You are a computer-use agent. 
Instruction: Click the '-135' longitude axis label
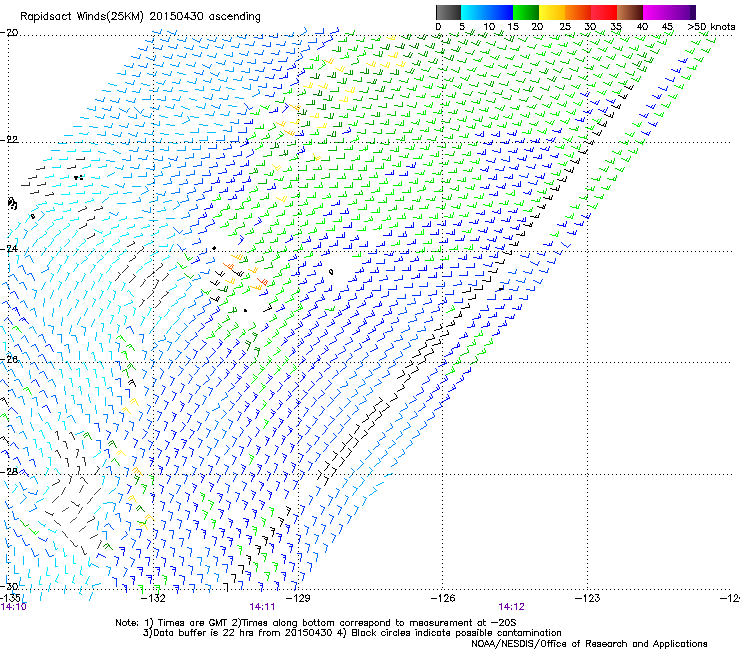click(x=10, y=598)
